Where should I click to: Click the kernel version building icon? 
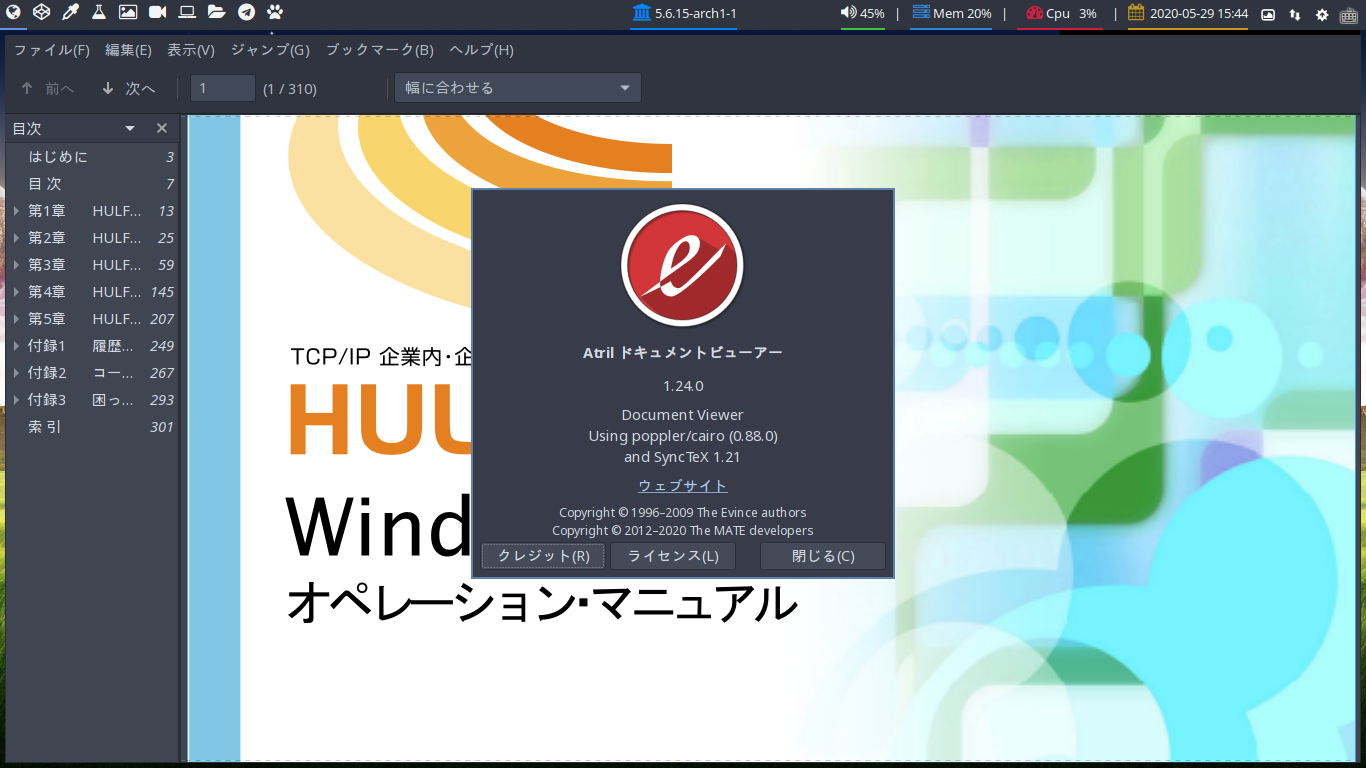[x=641, y=13]
